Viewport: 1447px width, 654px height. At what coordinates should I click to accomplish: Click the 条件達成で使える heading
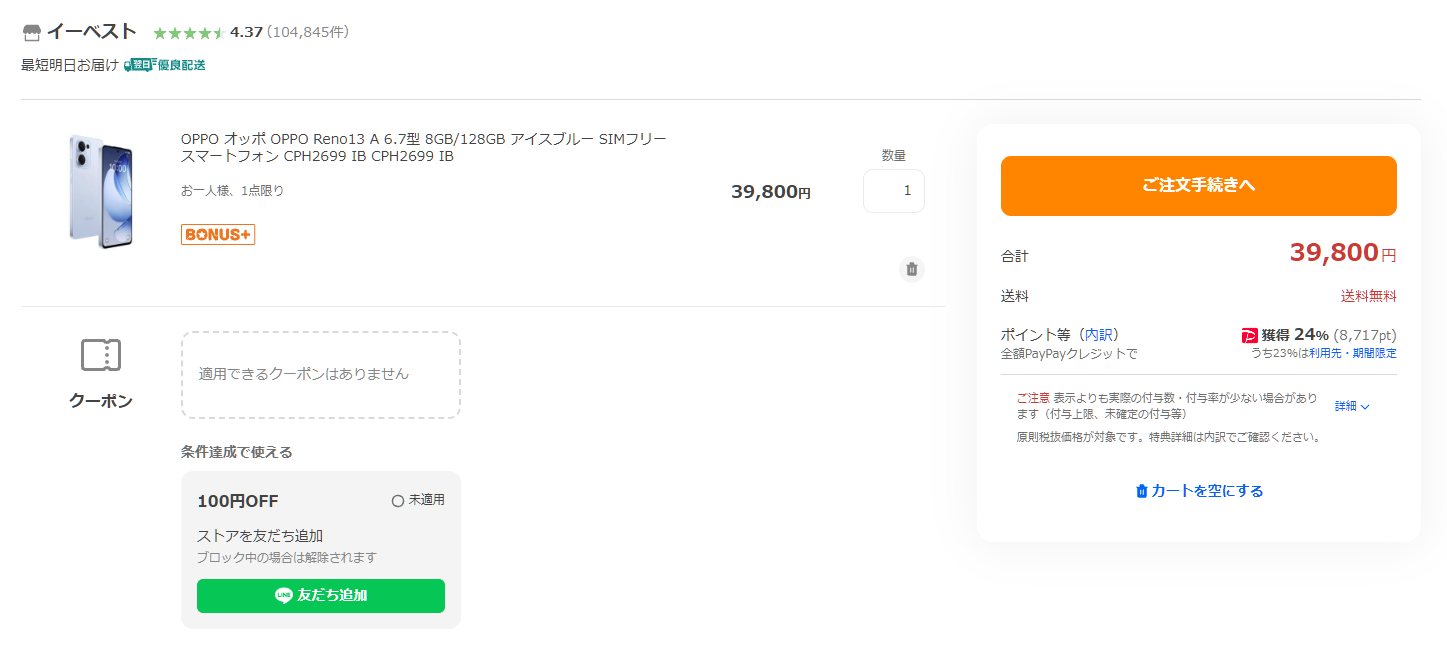tap(237, 452)
